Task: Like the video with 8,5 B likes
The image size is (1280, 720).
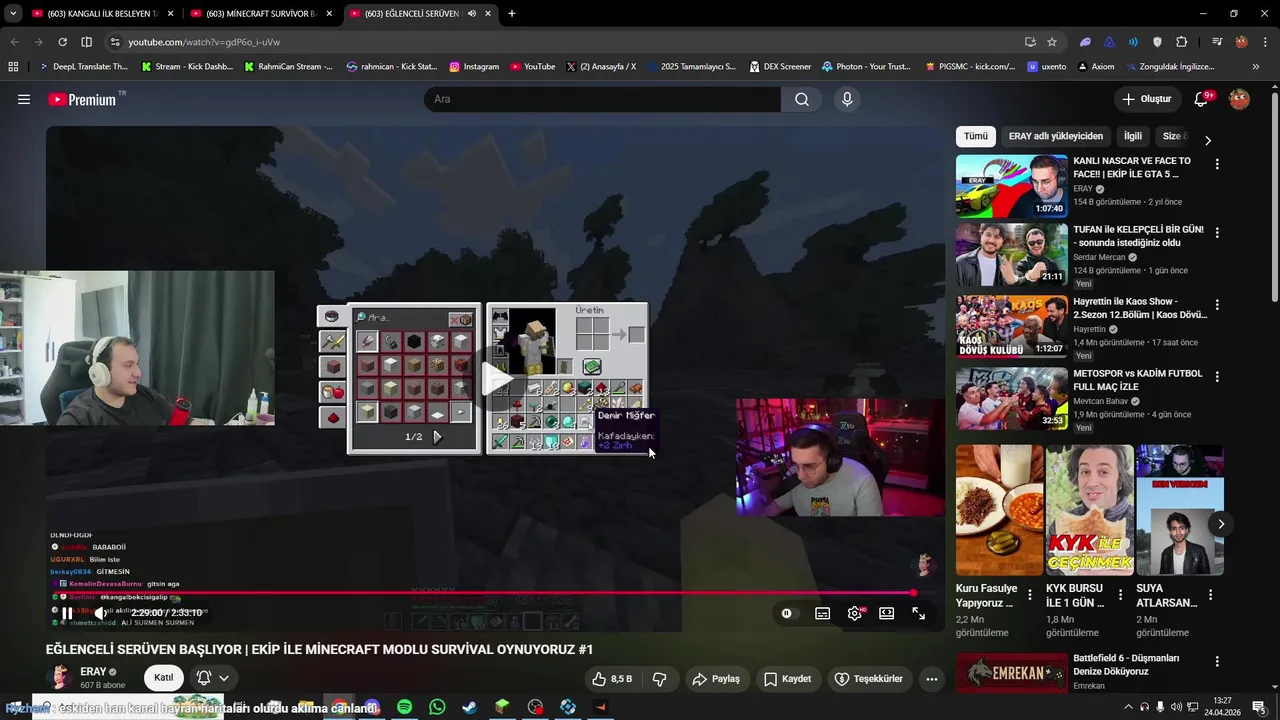Action: [611, 679]
